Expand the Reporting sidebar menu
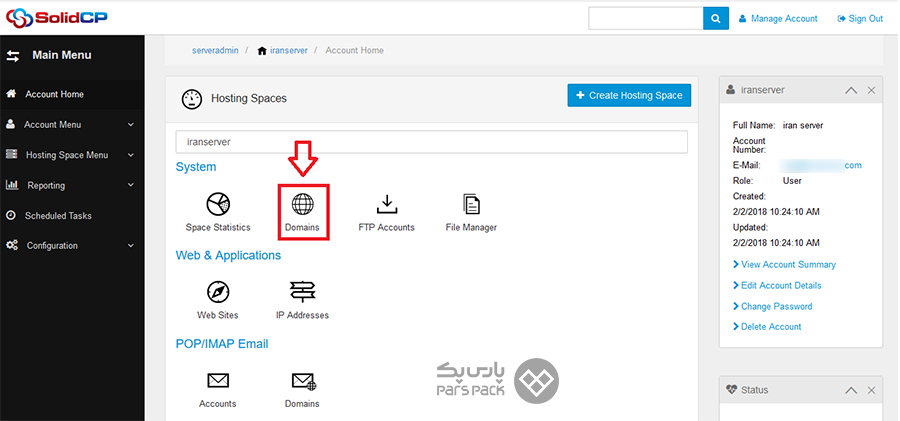This screenshot has width=900, height=421. point(70,185)
